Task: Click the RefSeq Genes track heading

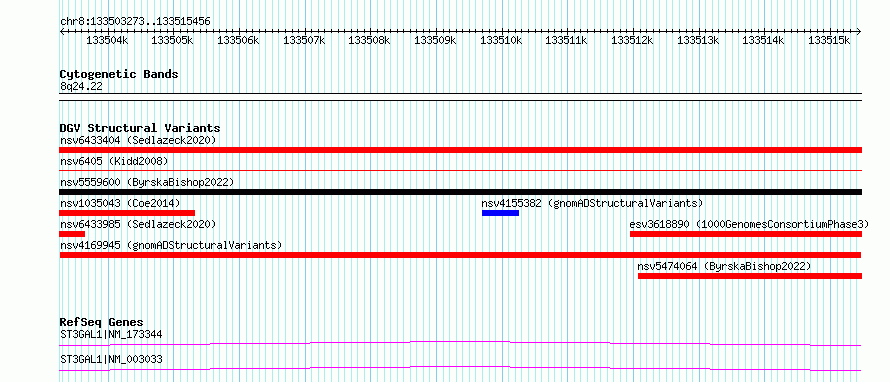Action: click(x=101, y=322)
